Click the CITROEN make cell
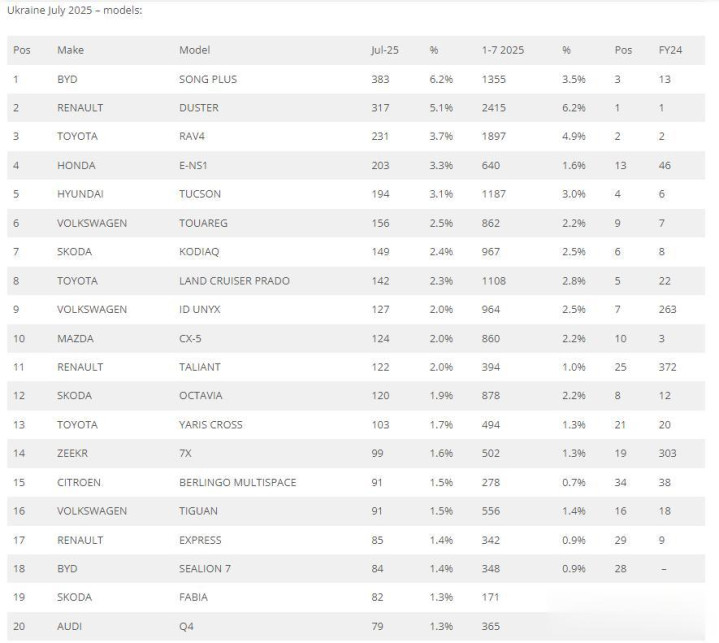The height and width of the screenshot is (643, 719). (x=79, y=482)
